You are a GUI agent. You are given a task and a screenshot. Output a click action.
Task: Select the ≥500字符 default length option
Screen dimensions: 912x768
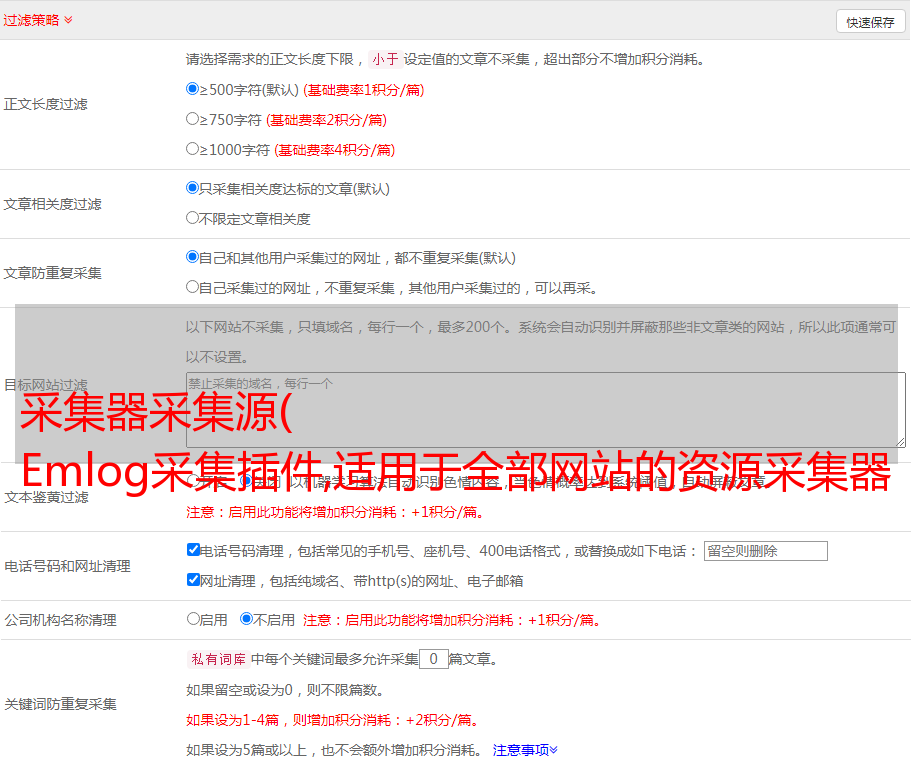(192, 89)
